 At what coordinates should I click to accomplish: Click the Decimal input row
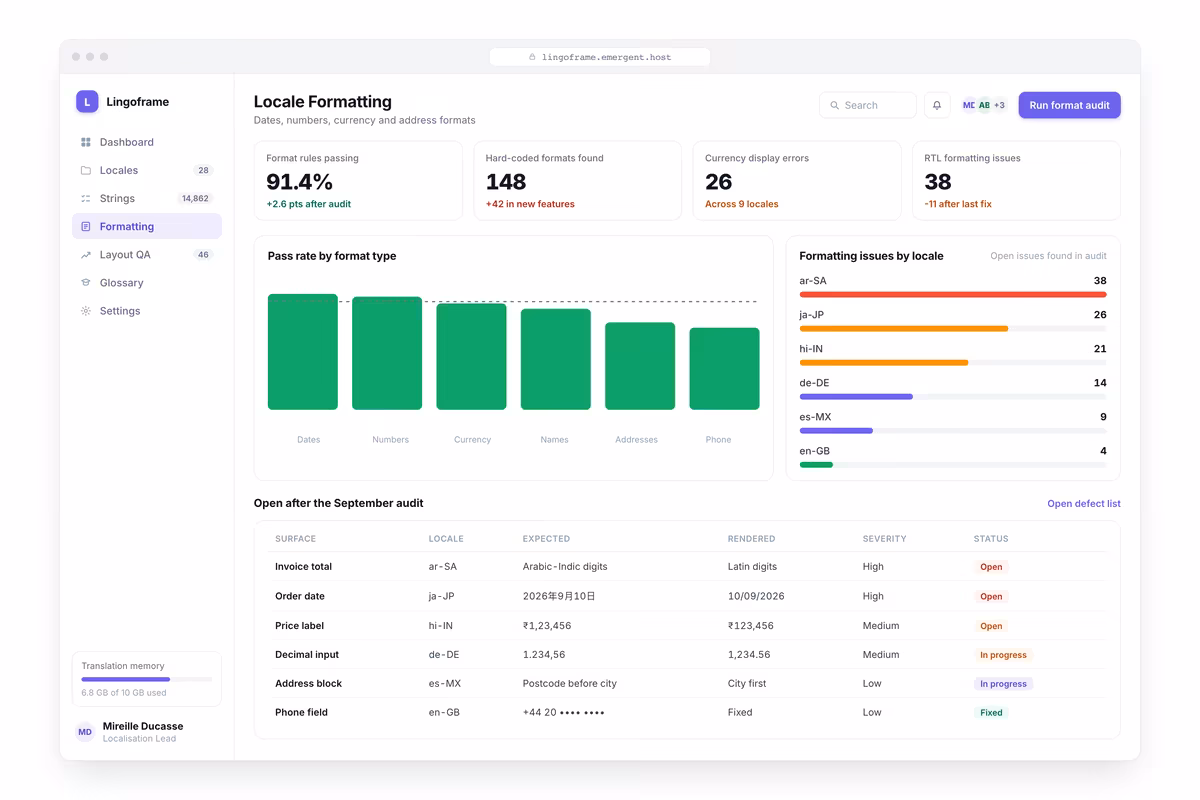pos(687,655)
